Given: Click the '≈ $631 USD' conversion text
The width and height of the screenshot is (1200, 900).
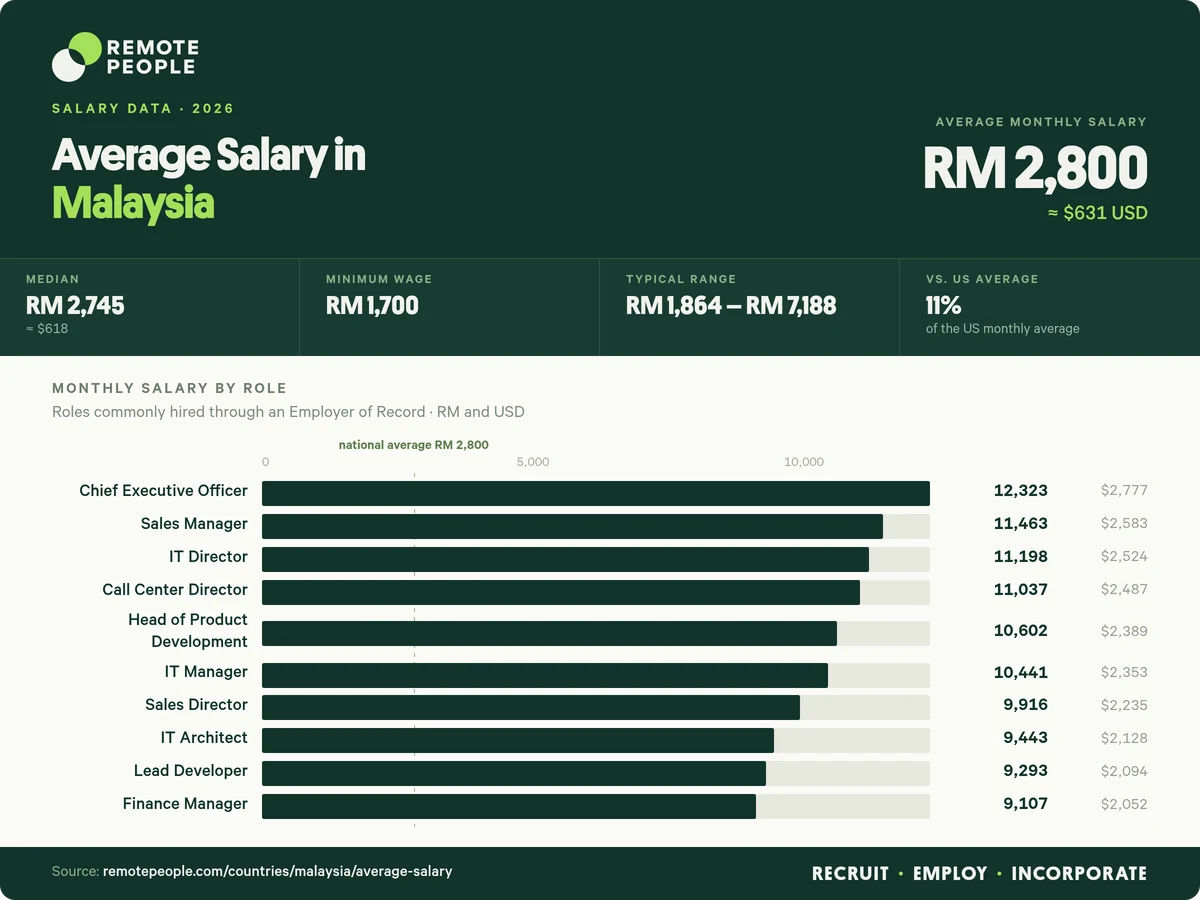Looking at the screenshot, I should (1097, 213).
